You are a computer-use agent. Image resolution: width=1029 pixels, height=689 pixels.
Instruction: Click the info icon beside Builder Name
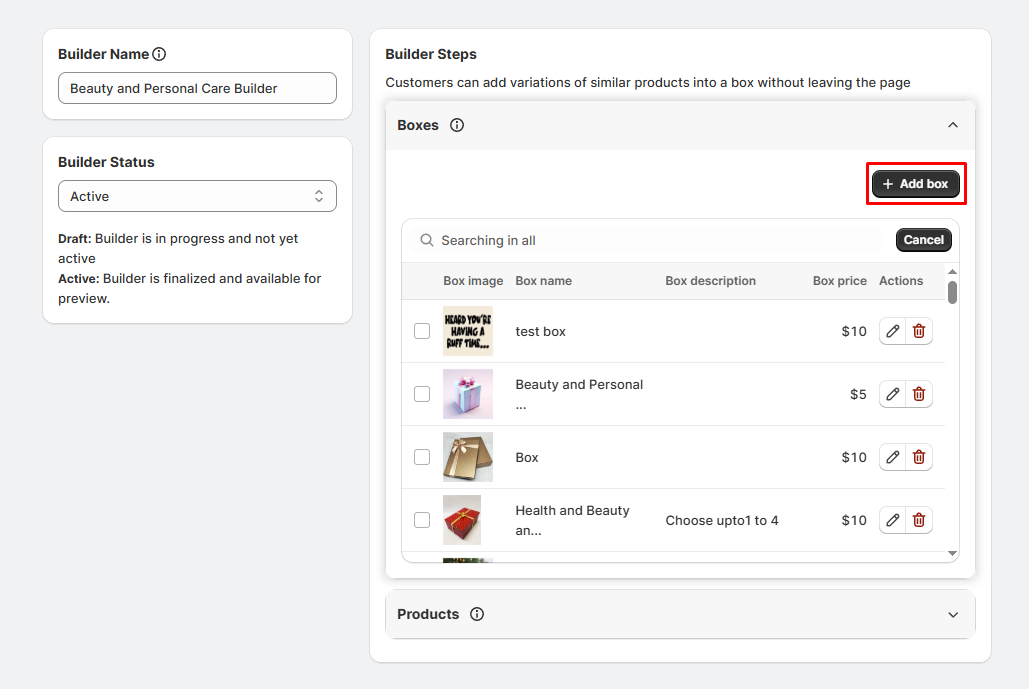159,54
